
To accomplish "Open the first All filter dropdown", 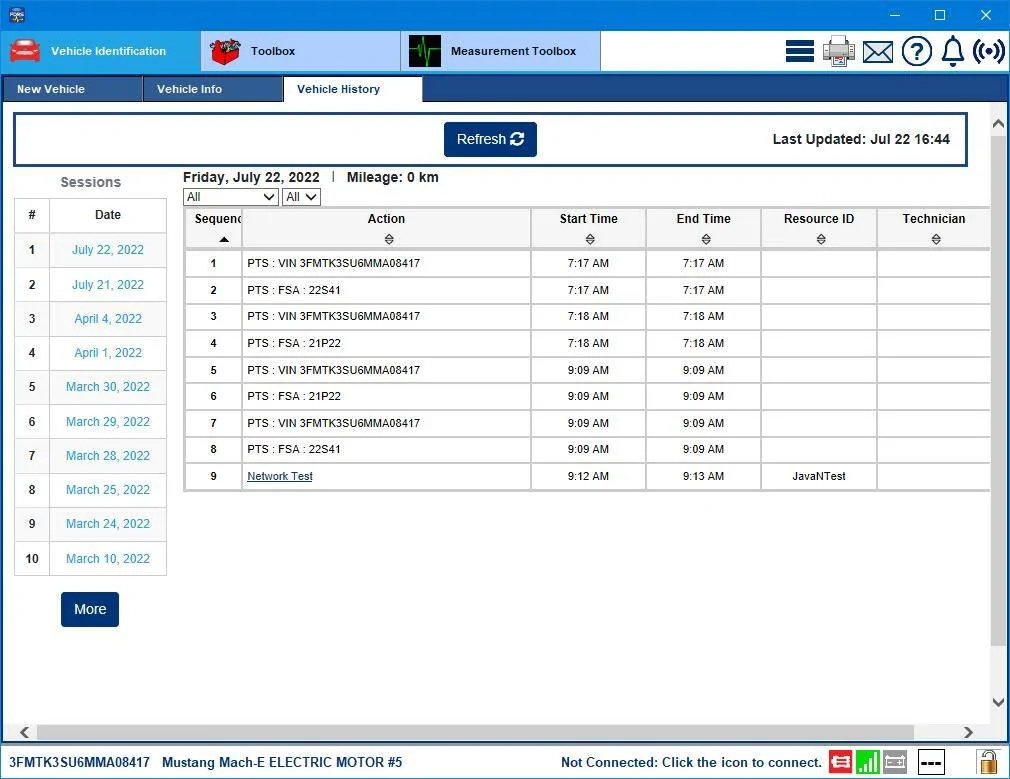I will [231, 197].
